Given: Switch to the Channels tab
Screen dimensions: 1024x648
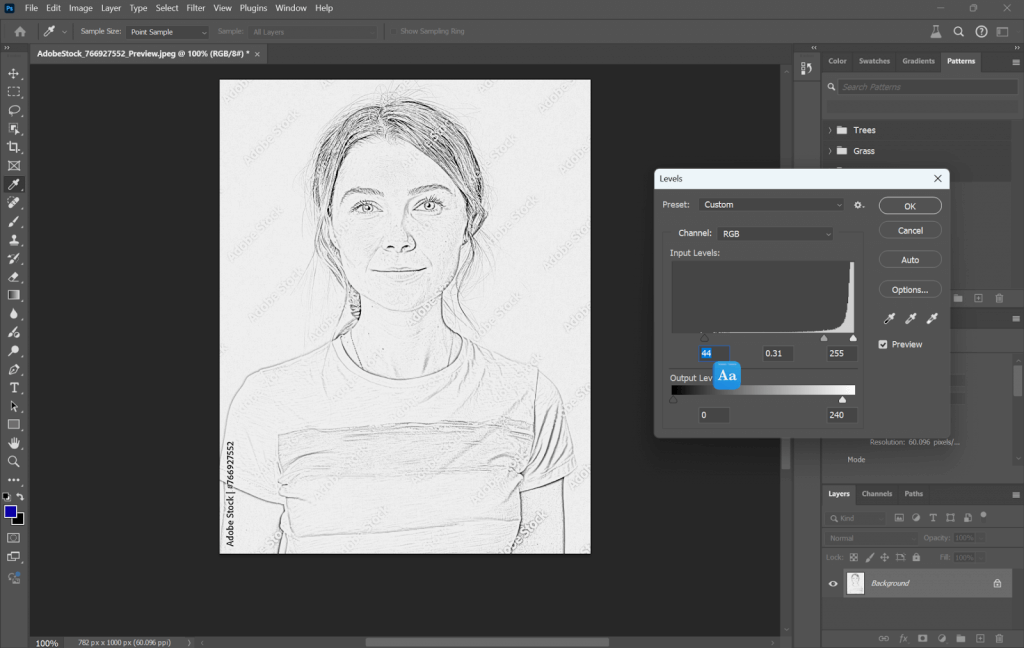Looking at the screenshot, I should (x=876, y=494).
